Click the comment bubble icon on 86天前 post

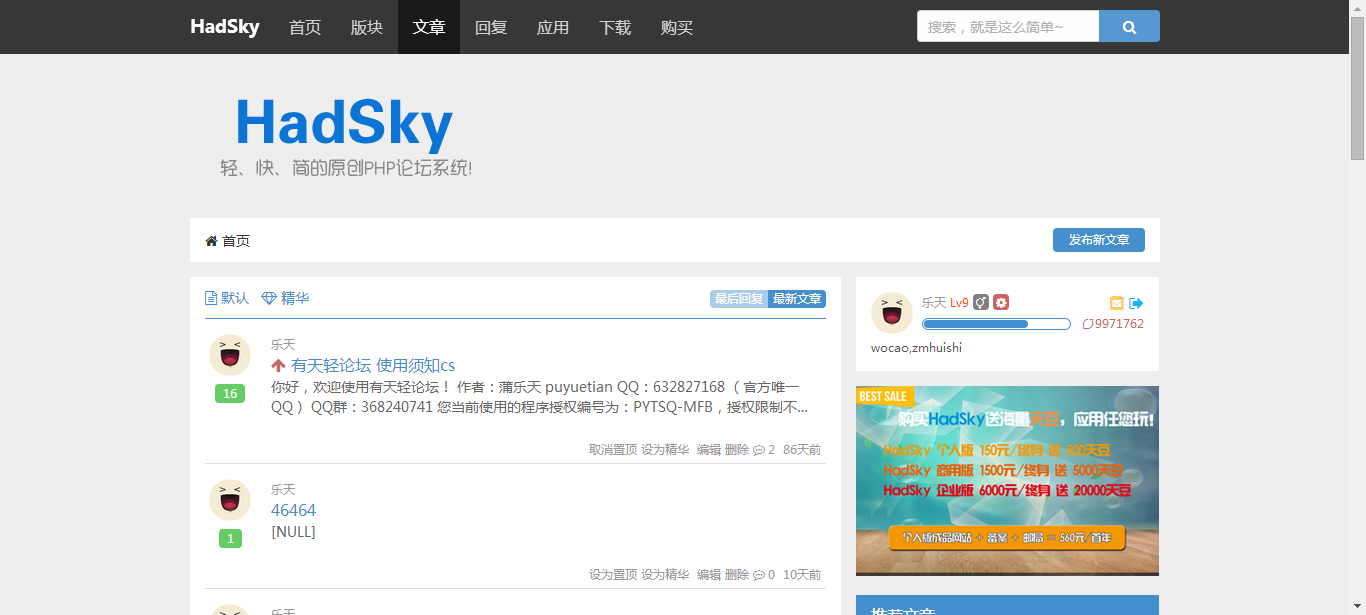pyautogui.click(x=759, y=450)
